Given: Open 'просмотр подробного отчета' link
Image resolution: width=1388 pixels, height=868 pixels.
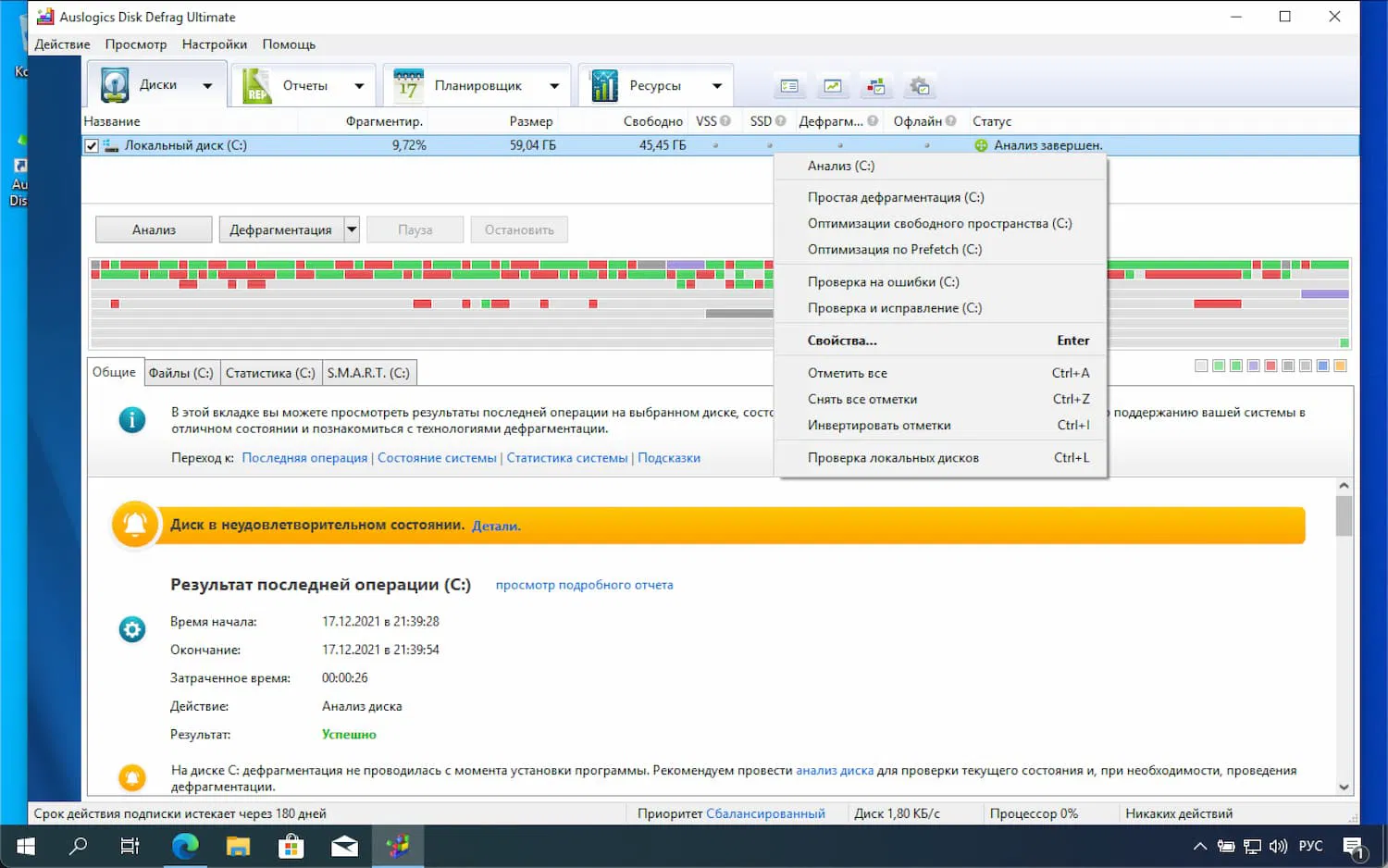Looking at the screenshot, I should pos(583,585).
